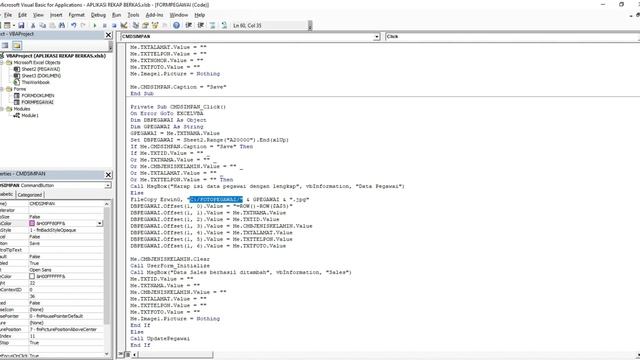Toggle Design Mode icon
This screenshot has height=360, width=640.
pyautogui.click(x=124, y=25)
